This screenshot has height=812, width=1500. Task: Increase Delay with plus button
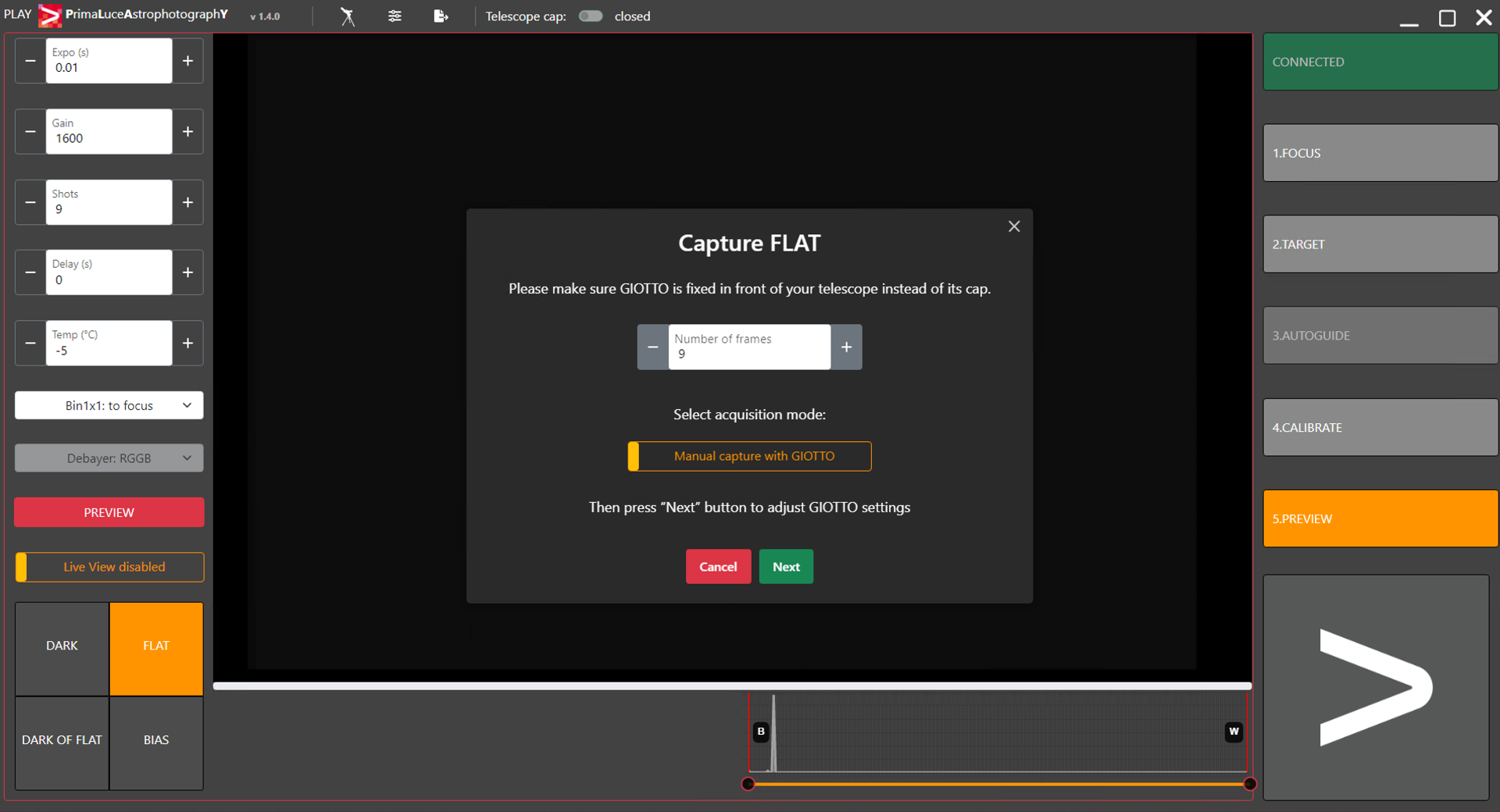point(187,272)
